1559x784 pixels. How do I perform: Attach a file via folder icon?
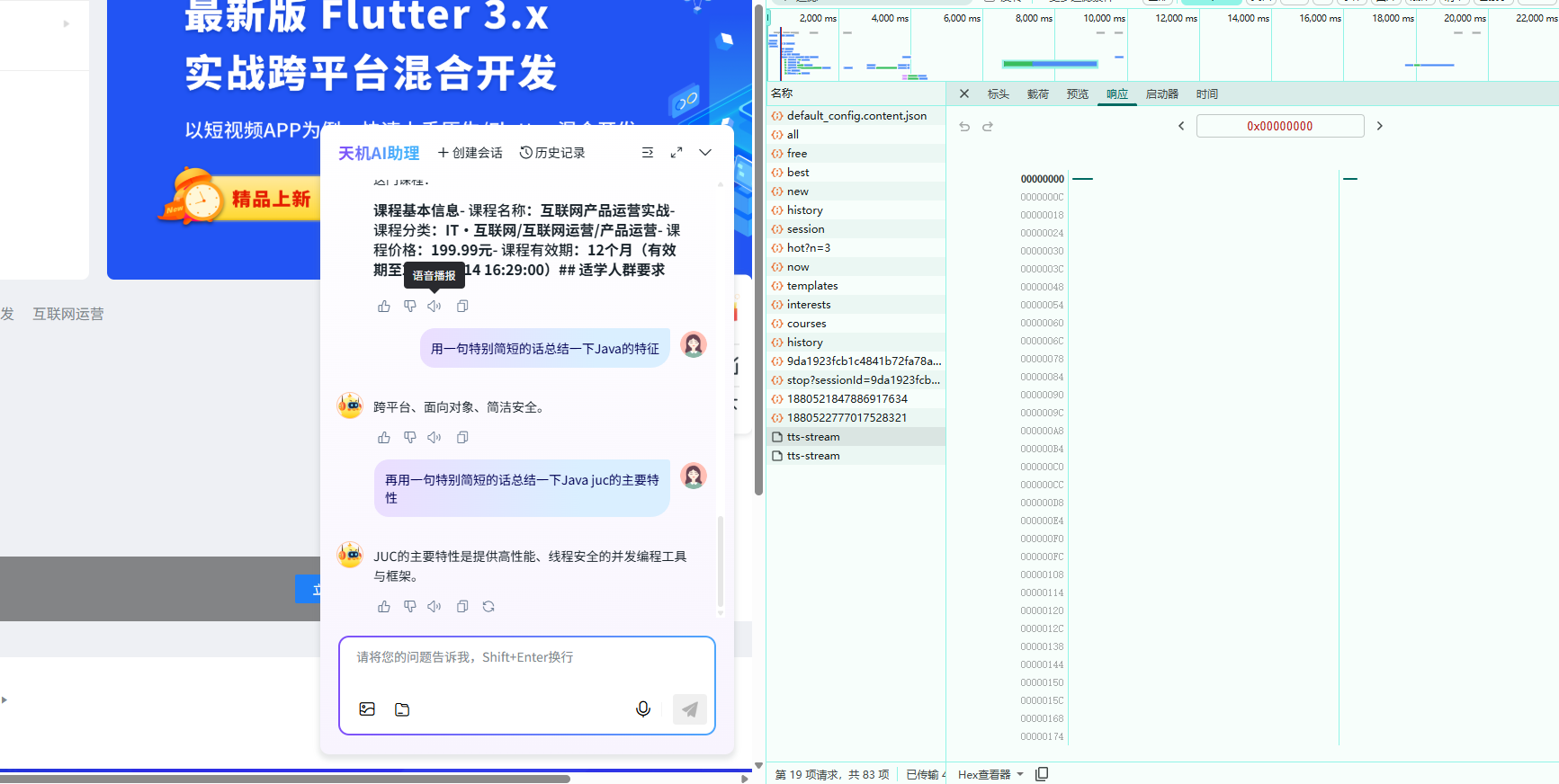click(402, 709)
